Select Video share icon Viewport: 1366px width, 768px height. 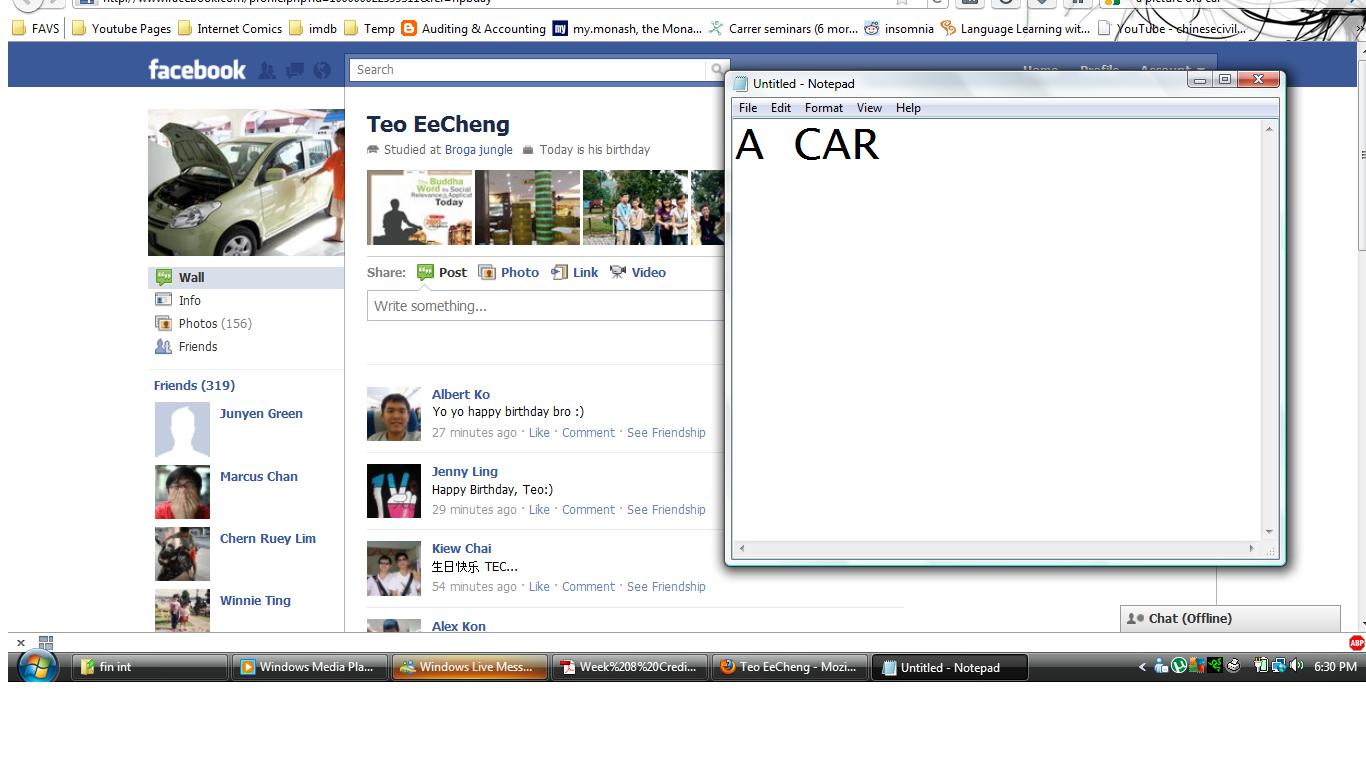pos(618,272)
